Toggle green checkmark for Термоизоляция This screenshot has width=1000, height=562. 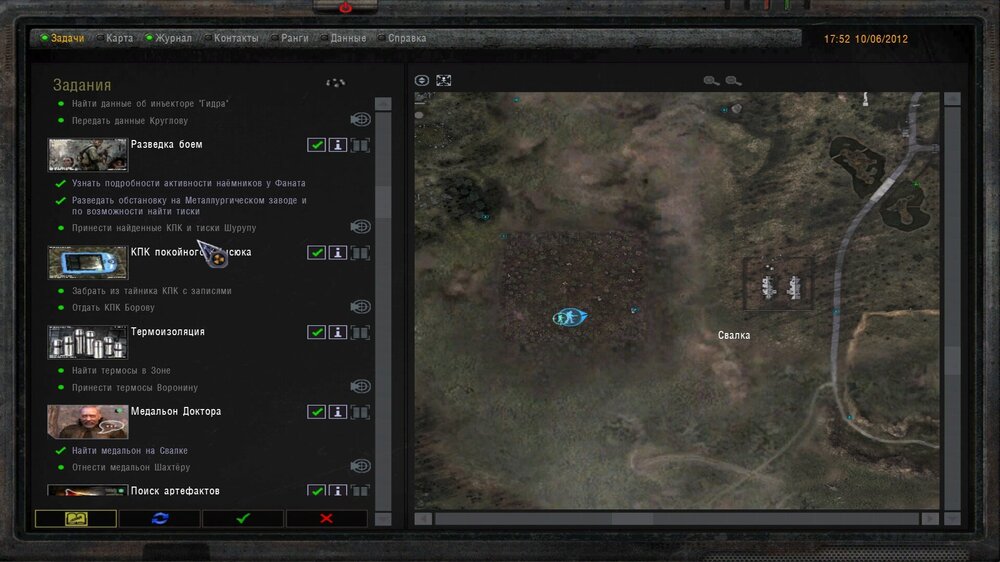316,332
